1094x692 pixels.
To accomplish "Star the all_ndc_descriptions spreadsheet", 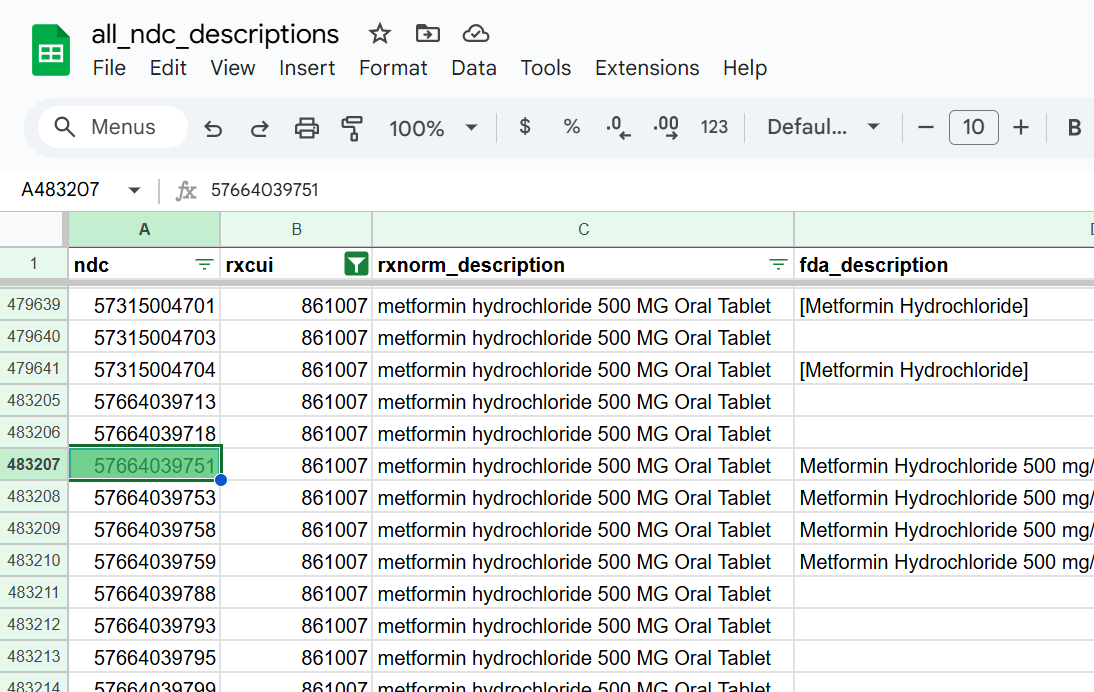I will (379, 33).
